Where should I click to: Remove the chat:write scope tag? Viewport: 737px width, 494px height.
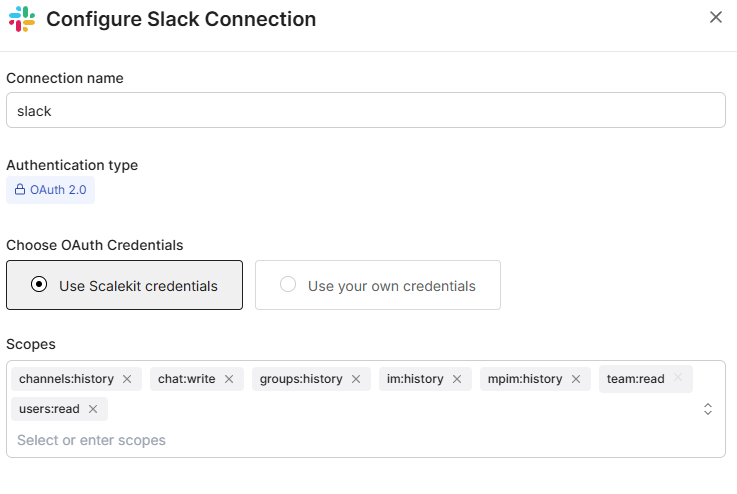pyautogui.click(x=228, y=379)
